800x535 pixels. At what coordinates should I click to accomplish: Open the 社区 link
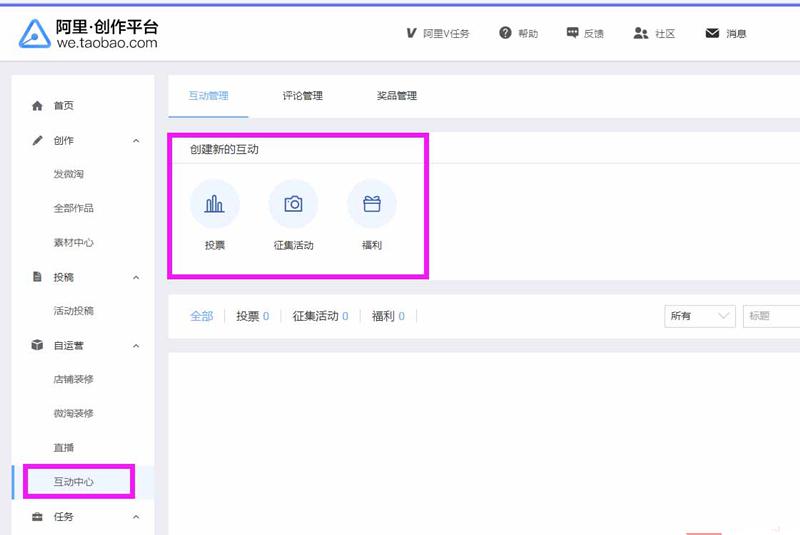pyautogui.click(x=665, y=34)
